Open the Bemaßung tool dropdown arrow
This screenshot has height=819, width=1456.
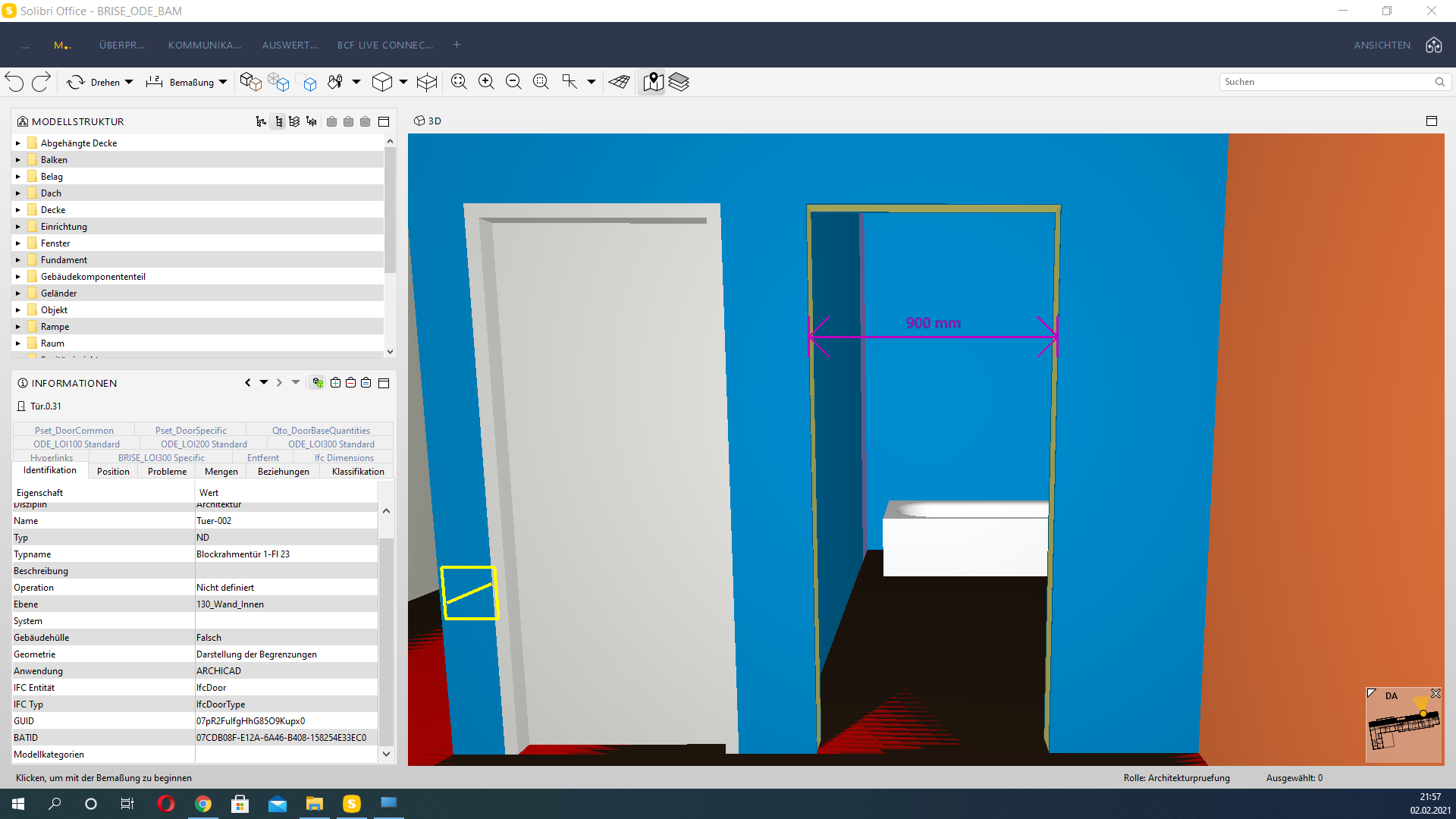[223, 82]
